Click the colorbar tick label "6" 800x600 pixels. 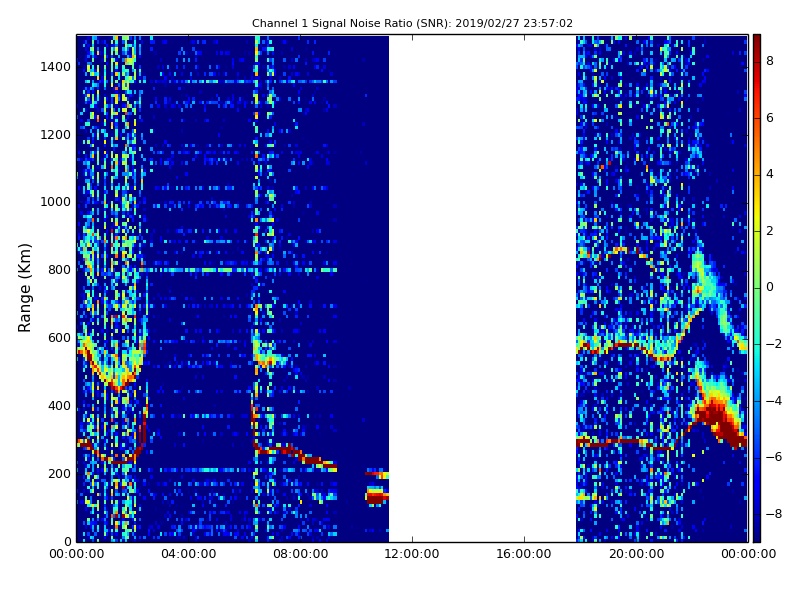point(770,118)
